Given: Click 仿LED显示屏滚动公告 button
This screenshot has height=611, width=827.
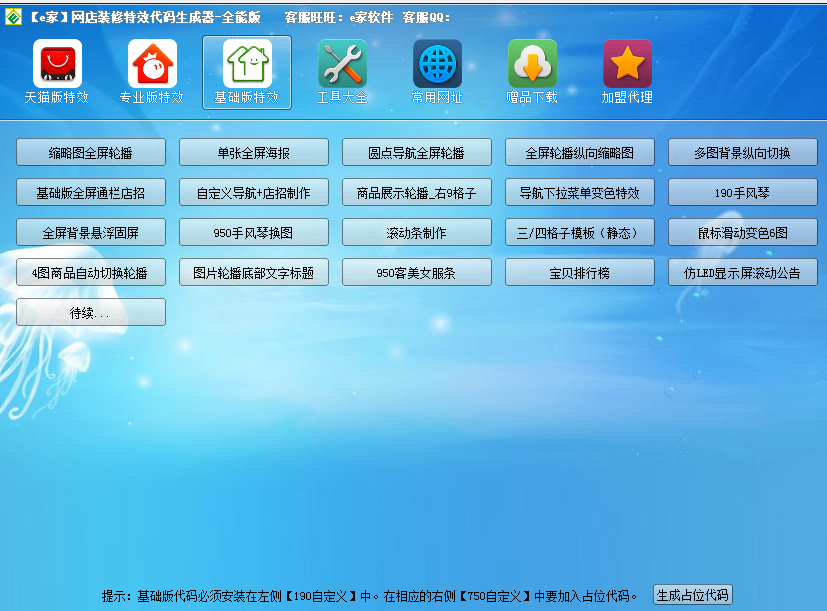Looking at the screenshot, I should 743,272.
